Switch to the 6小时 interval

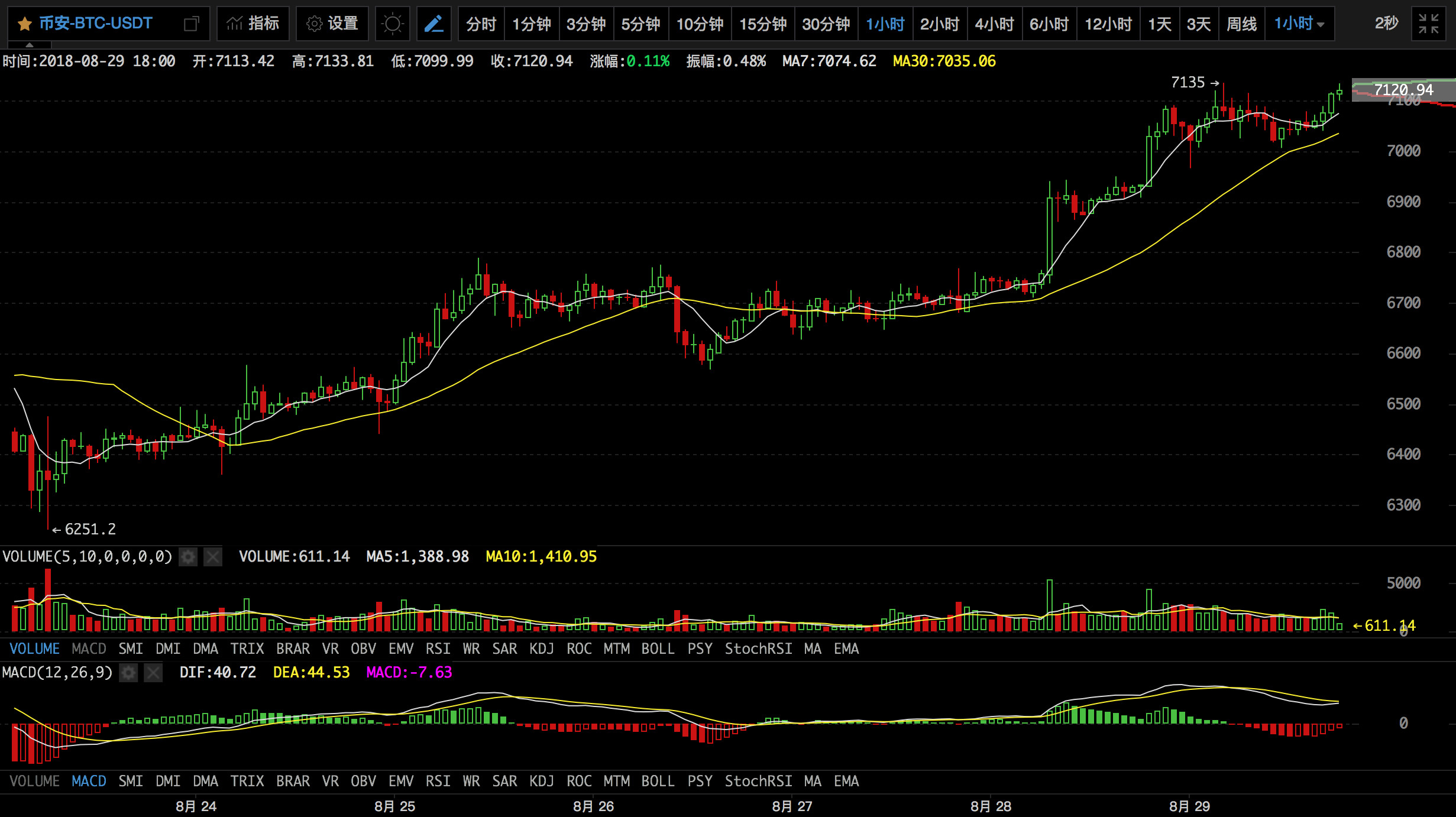click(1049, 24)
